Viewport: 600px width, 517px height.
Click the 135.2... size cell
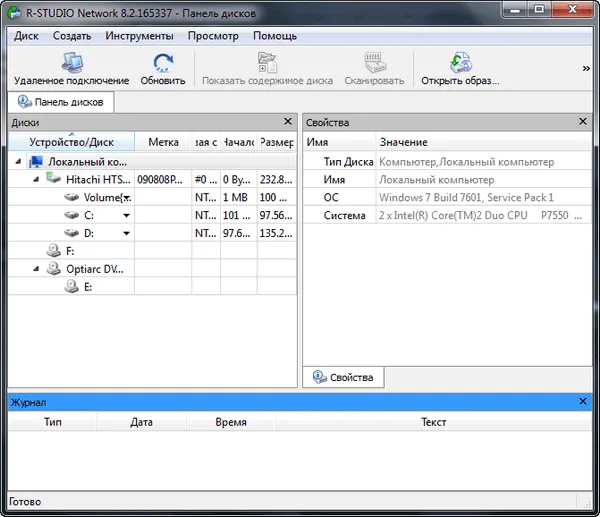(x=277, y=233)
